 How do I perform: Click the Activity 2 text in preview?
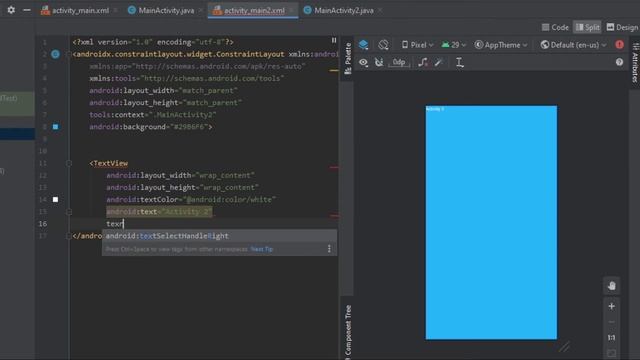(x=435, y=109)
